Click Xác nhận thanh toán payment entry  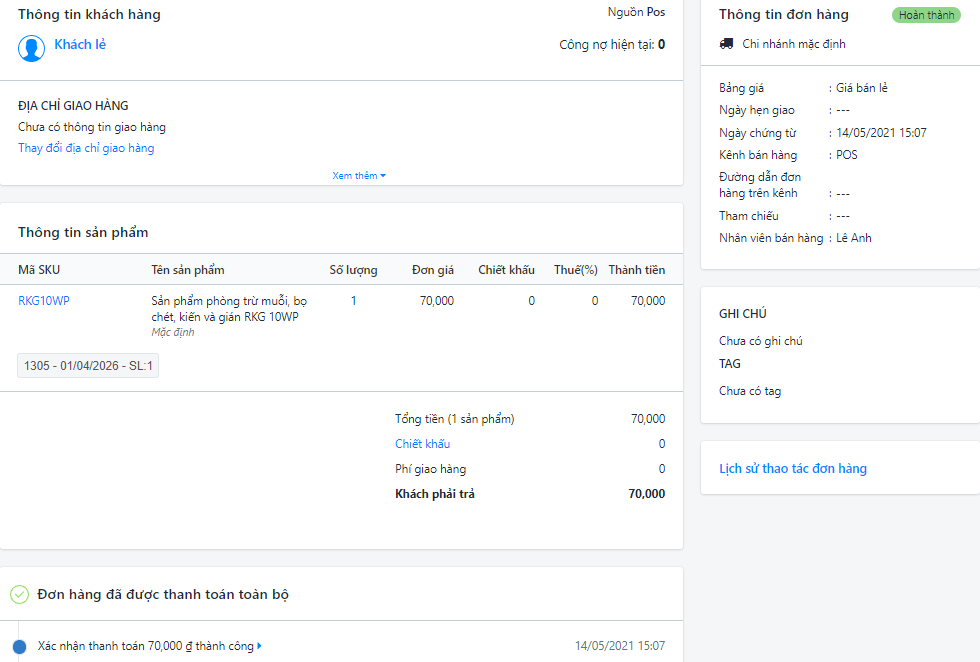(x=146, y=646)
